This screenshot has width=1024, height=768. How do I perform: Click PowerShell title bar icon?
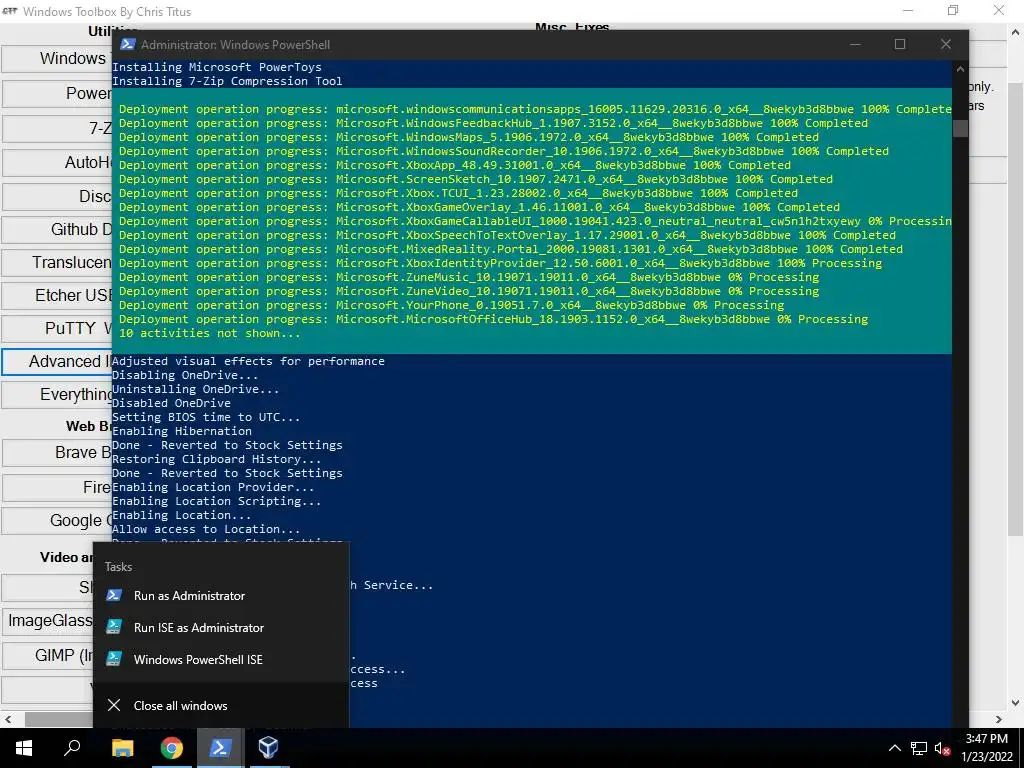pos(128,44)
